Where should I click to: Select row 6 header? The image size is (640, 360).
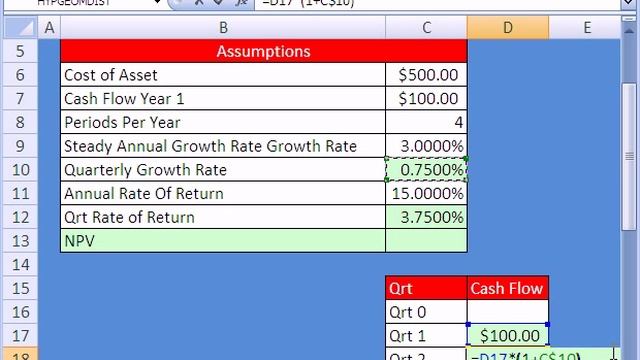[x=20, y=75]
